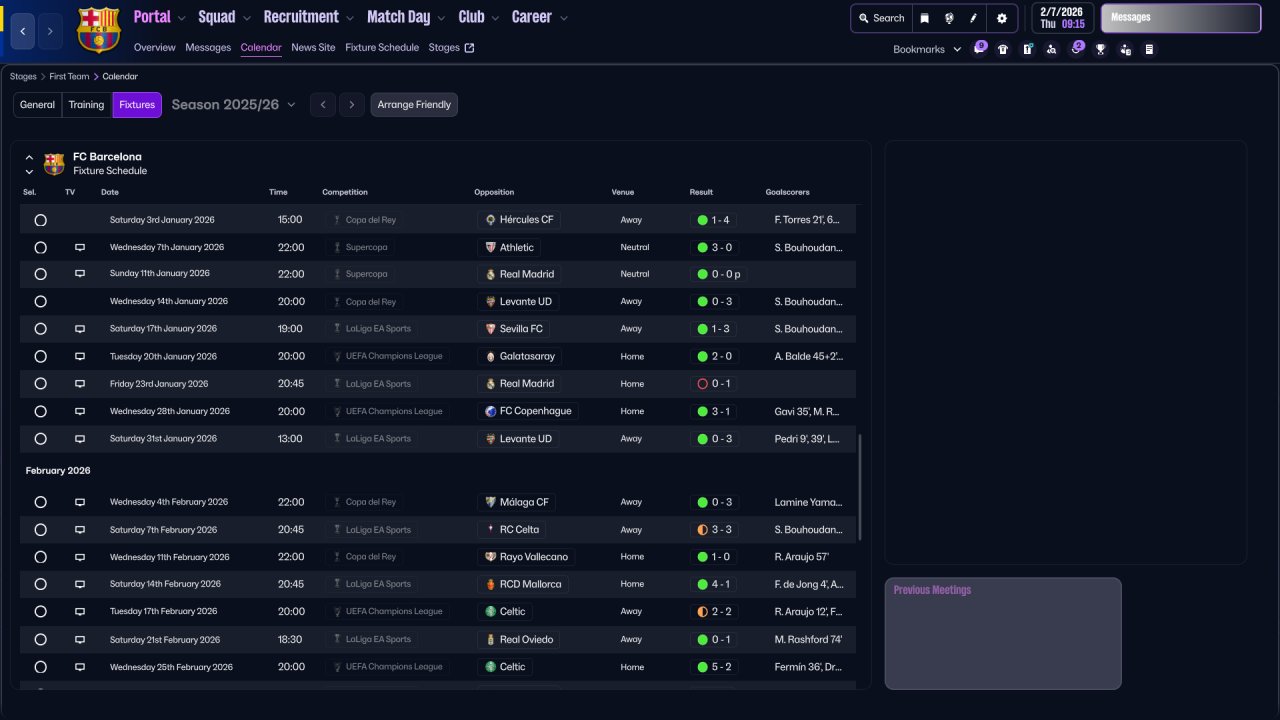This screenshot has height=720, width=1280.
Task: Go forward with the right arrow button
Action: [50, 32]
